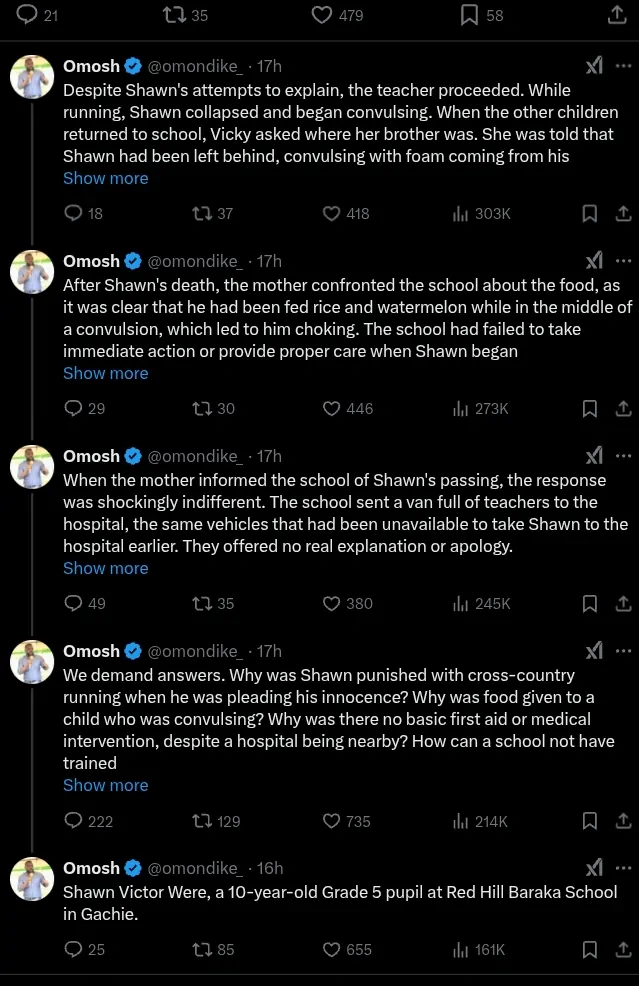Image resolution: width=639 pixels, height=986 pixels.
Task: Open @omondike_ handle on first tweet
Action: click(x=195, y=66)
